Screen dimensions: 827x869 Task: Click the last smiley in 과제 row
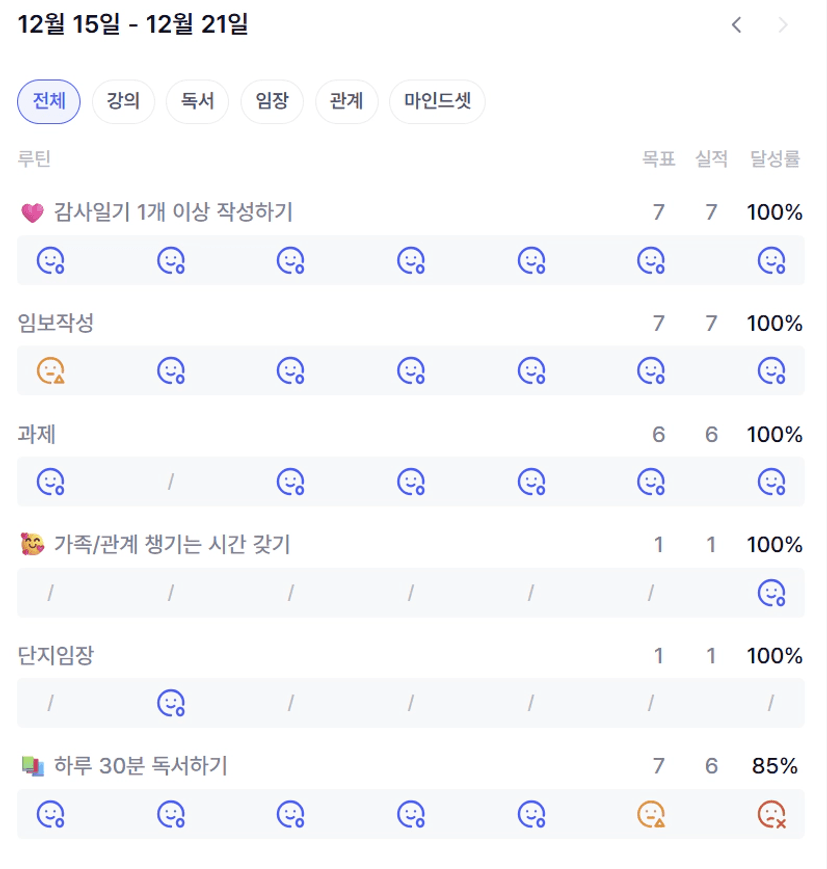[771, 482]
